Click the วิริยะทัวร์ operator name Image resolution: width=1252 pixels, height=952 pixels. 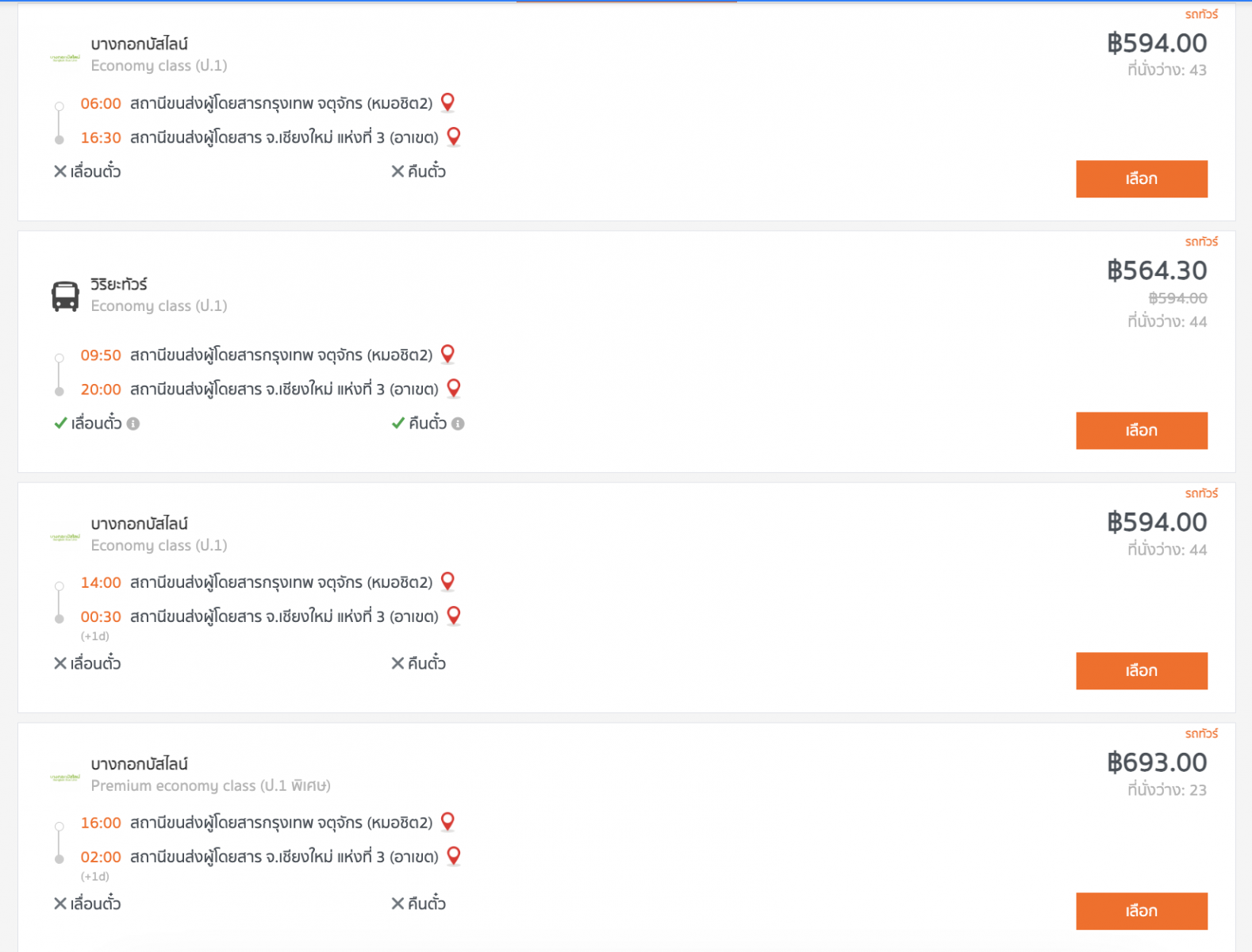119,284
